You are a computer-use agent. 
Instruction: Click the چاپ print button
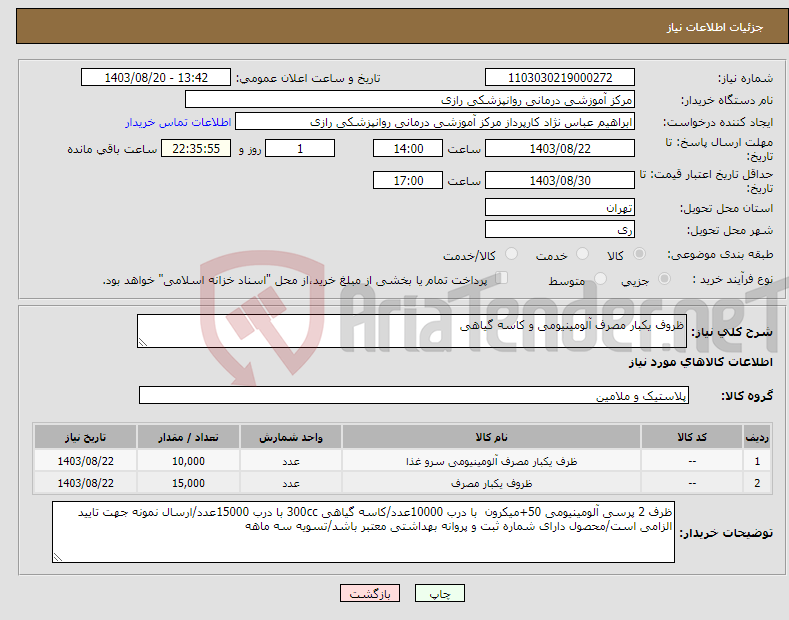coord(440,593)
